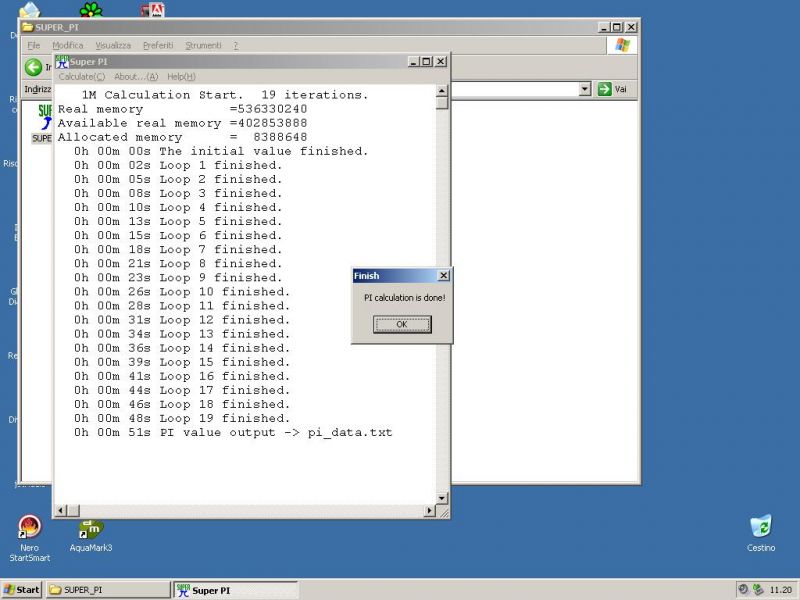This screenshot has height=600, width=800.
Task: Click horizontal scrollbar right arrow in Super PI
Action: (x=430, y=510)
